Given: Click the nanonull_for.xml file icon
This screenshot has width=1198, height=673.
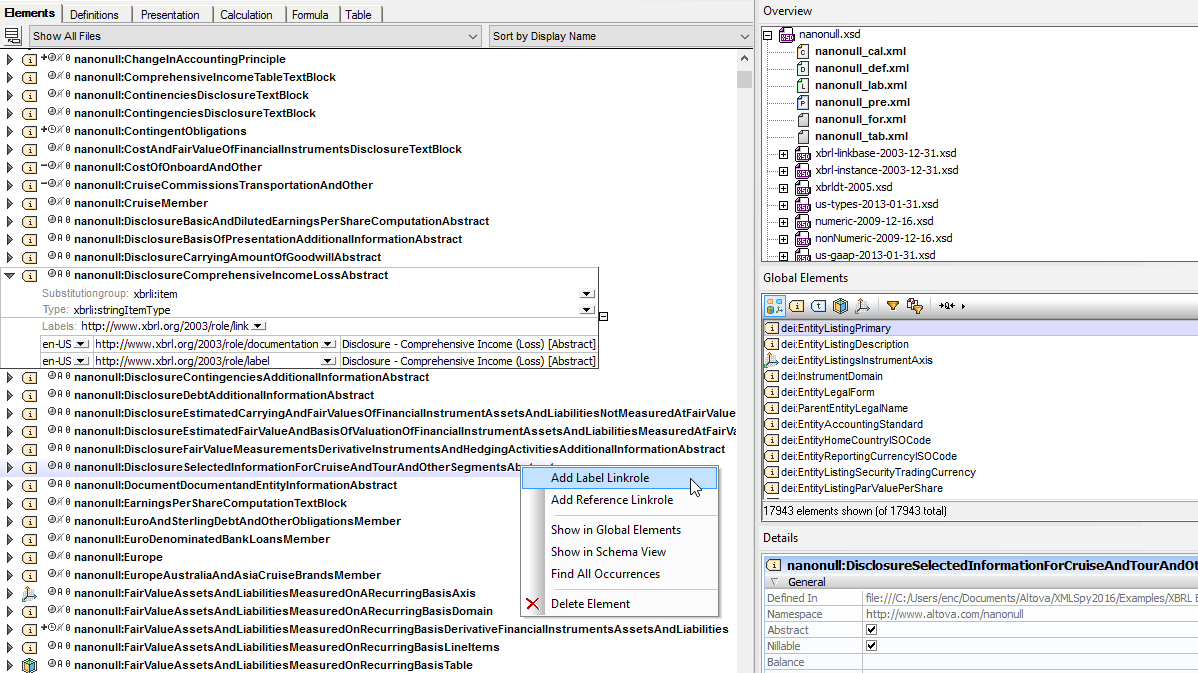Looking at the screenshot, I should [x=802, y=119].
